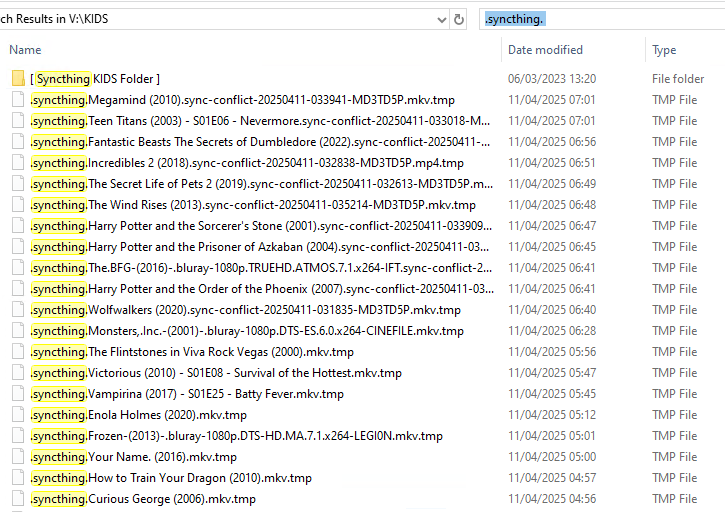Click the search box containing .syncthing.
The width and height of the screenshot is (725, 512).
(602, 19)
